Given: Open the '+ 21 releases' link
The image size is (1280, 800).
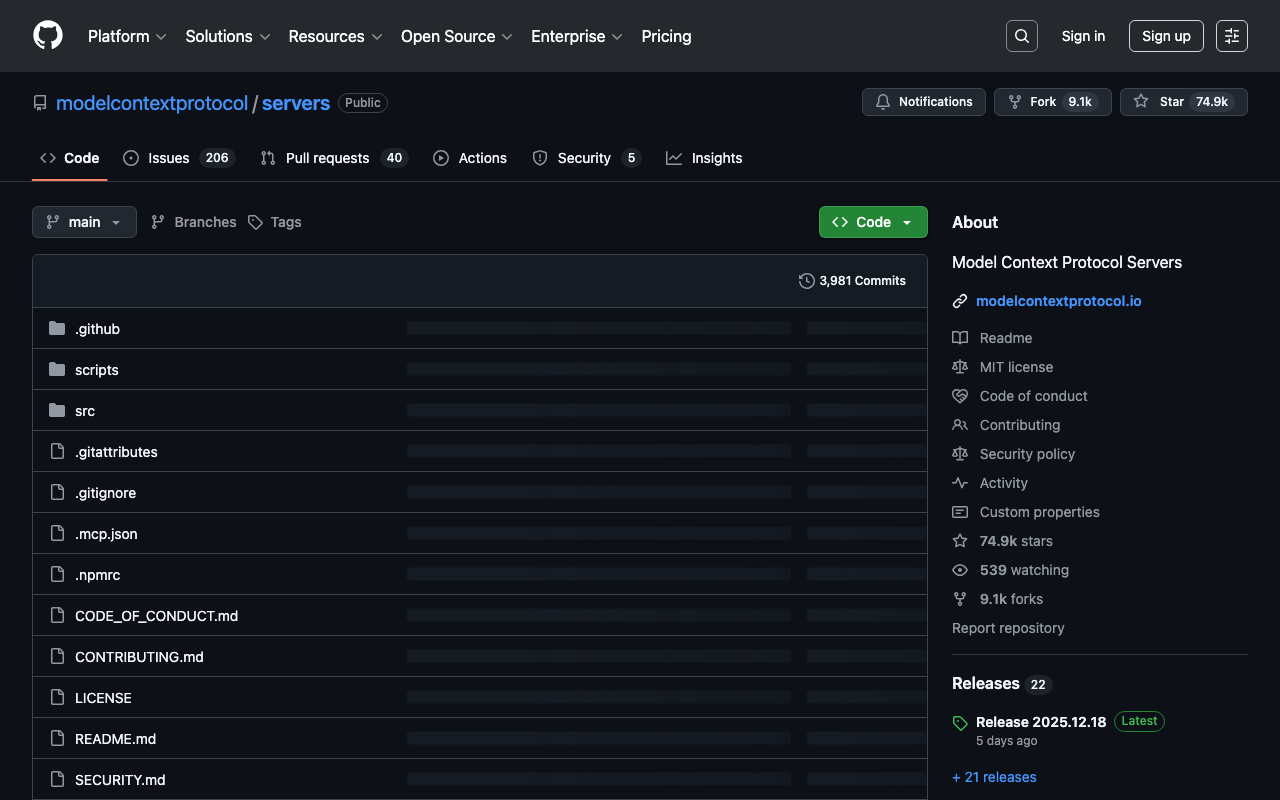Looking at the screenshot, I should [994, 777].
